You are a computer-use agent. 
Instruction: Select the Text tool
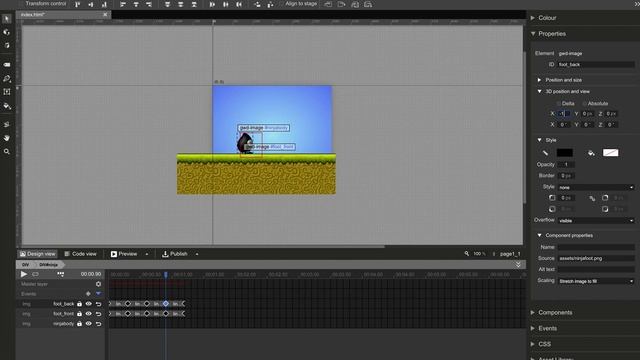click(x=7, y=92)
